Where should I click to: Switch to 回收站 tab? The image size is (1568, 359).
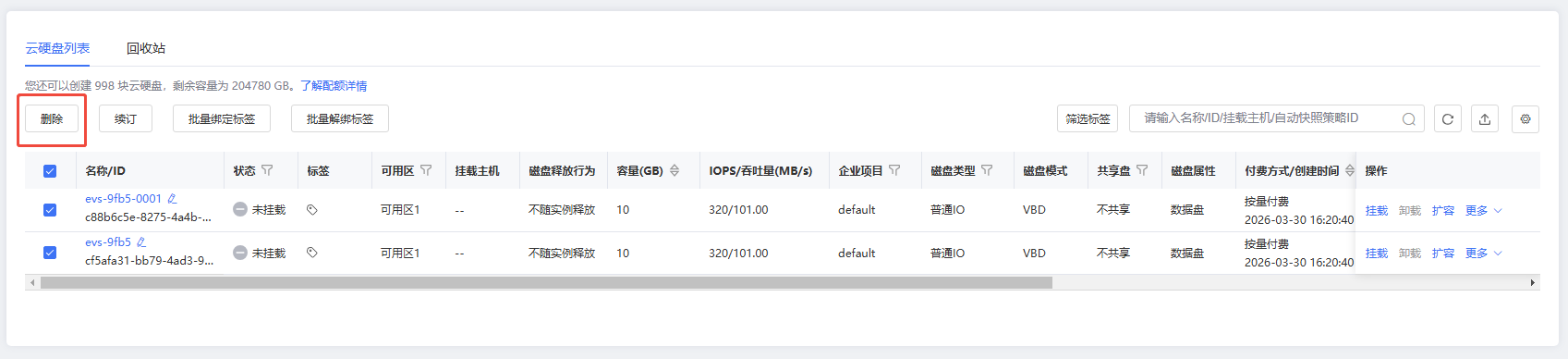[146, 48]
